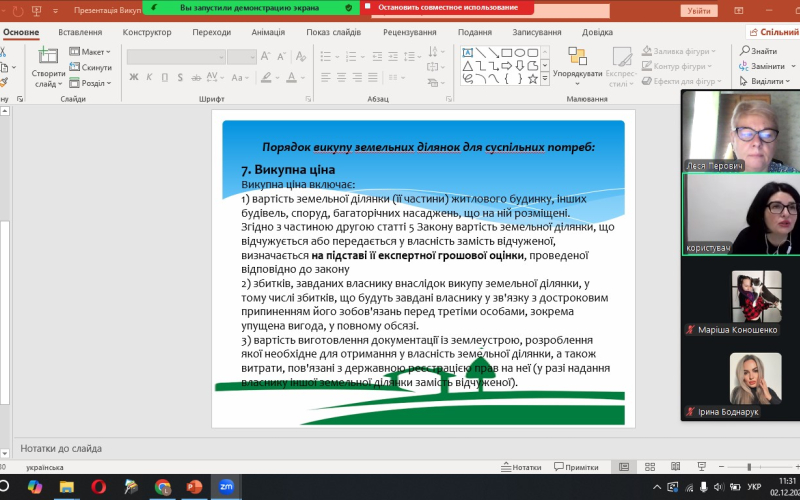Select normal view in status bar
800x500 pixels.
click(624, 467)
